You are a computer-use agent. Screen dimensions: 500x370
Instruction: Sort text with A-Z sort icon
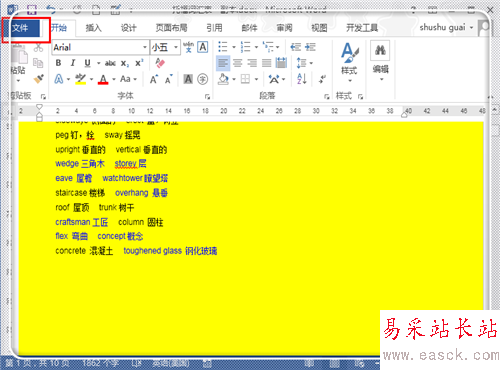301,79
